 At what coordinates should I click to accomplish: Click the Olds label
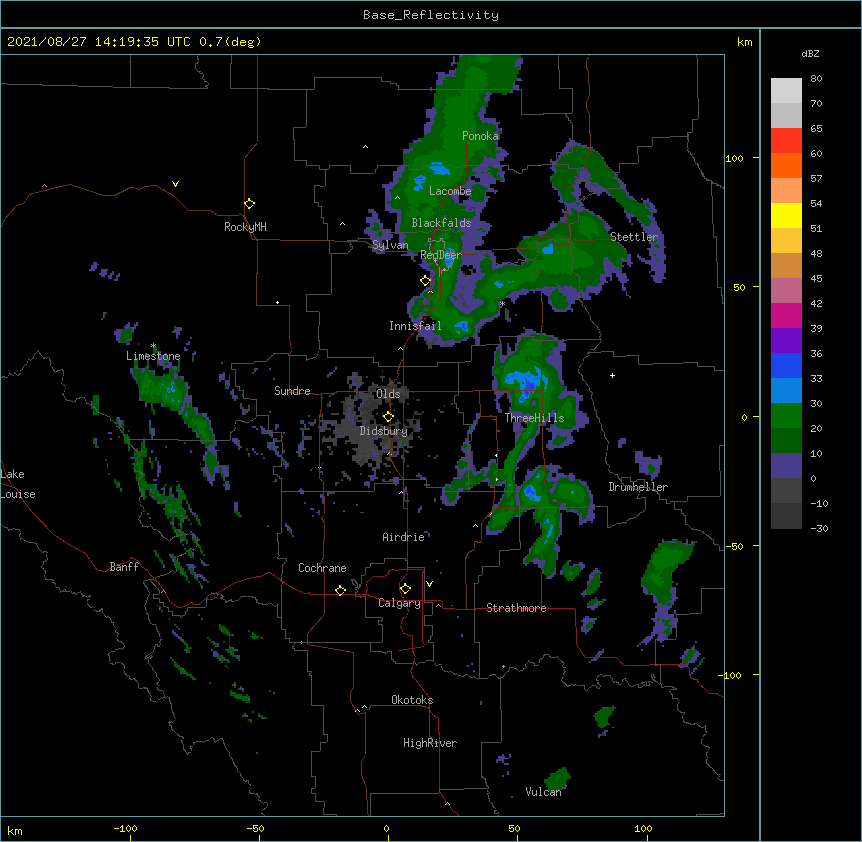coord(388,394)
